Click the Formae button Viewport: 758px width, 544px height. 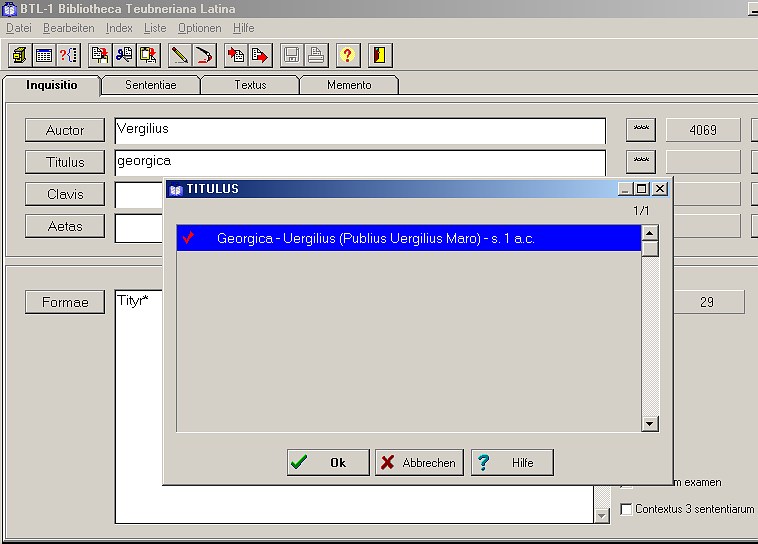pyautogui.click(x=65, y=302)
